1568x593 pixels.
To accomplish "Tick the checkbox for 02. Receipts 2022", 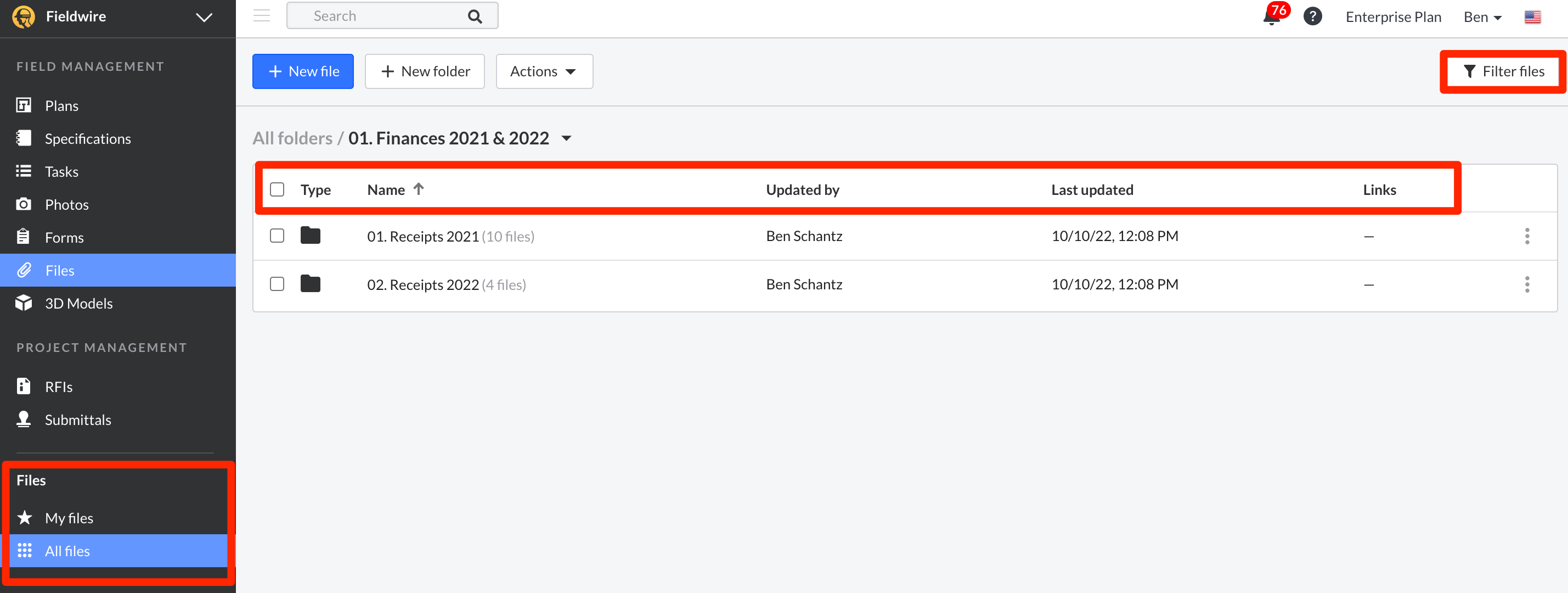I will [277, 284].
